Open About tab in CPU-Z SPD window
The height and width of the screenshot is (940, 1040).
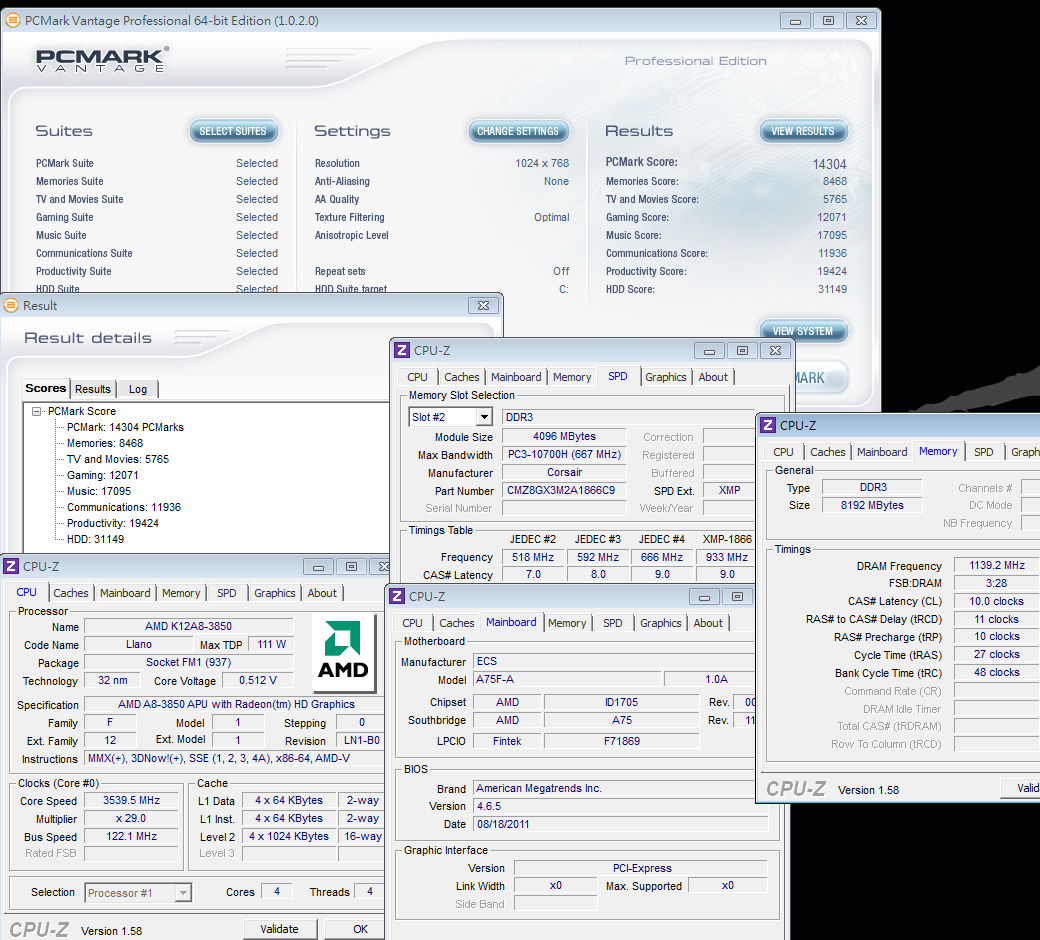tap(713, 377)
